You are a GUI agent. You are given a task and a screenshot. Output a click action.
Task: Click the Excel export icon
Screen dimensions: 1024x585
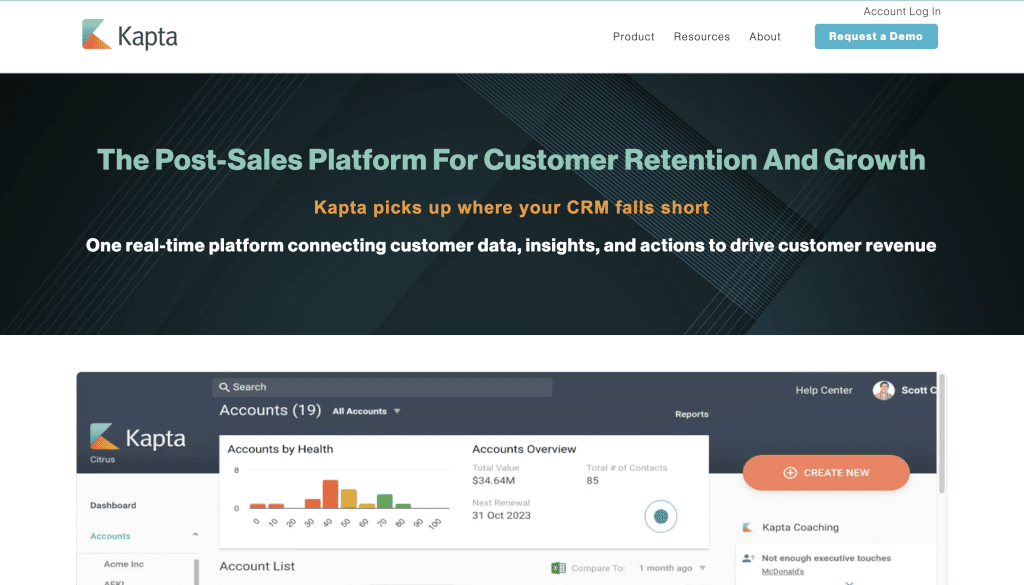pos(558,568)
